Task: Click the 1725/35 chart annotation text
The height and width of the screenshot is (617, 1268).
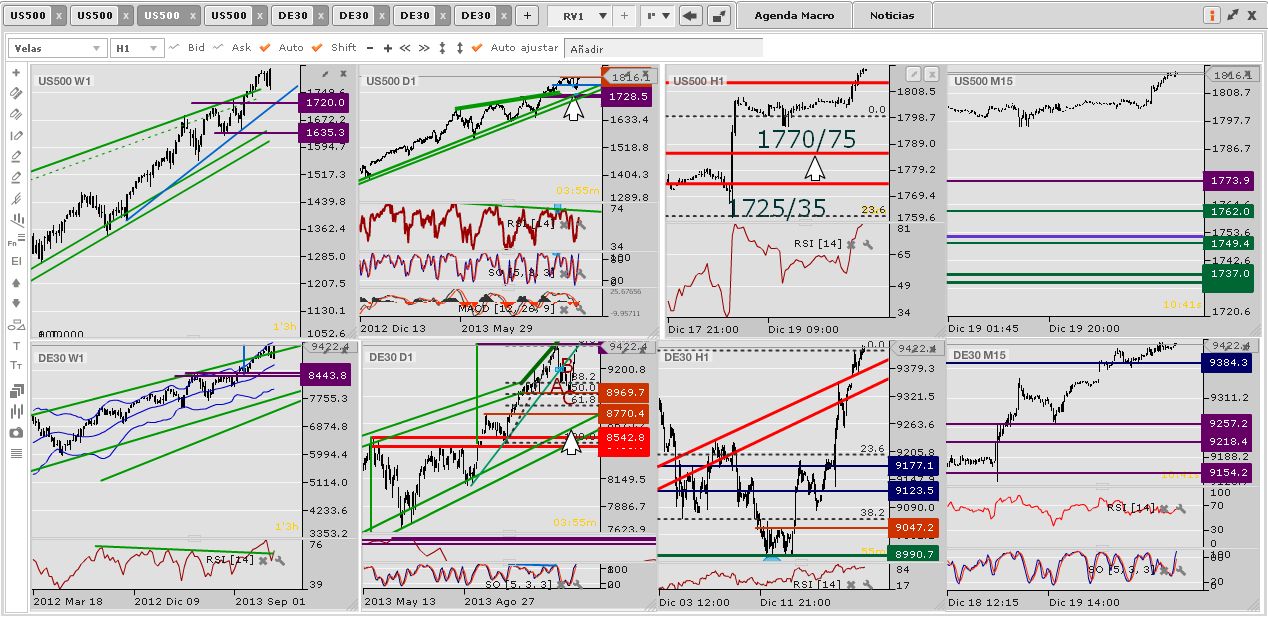Action: point(776,208)
